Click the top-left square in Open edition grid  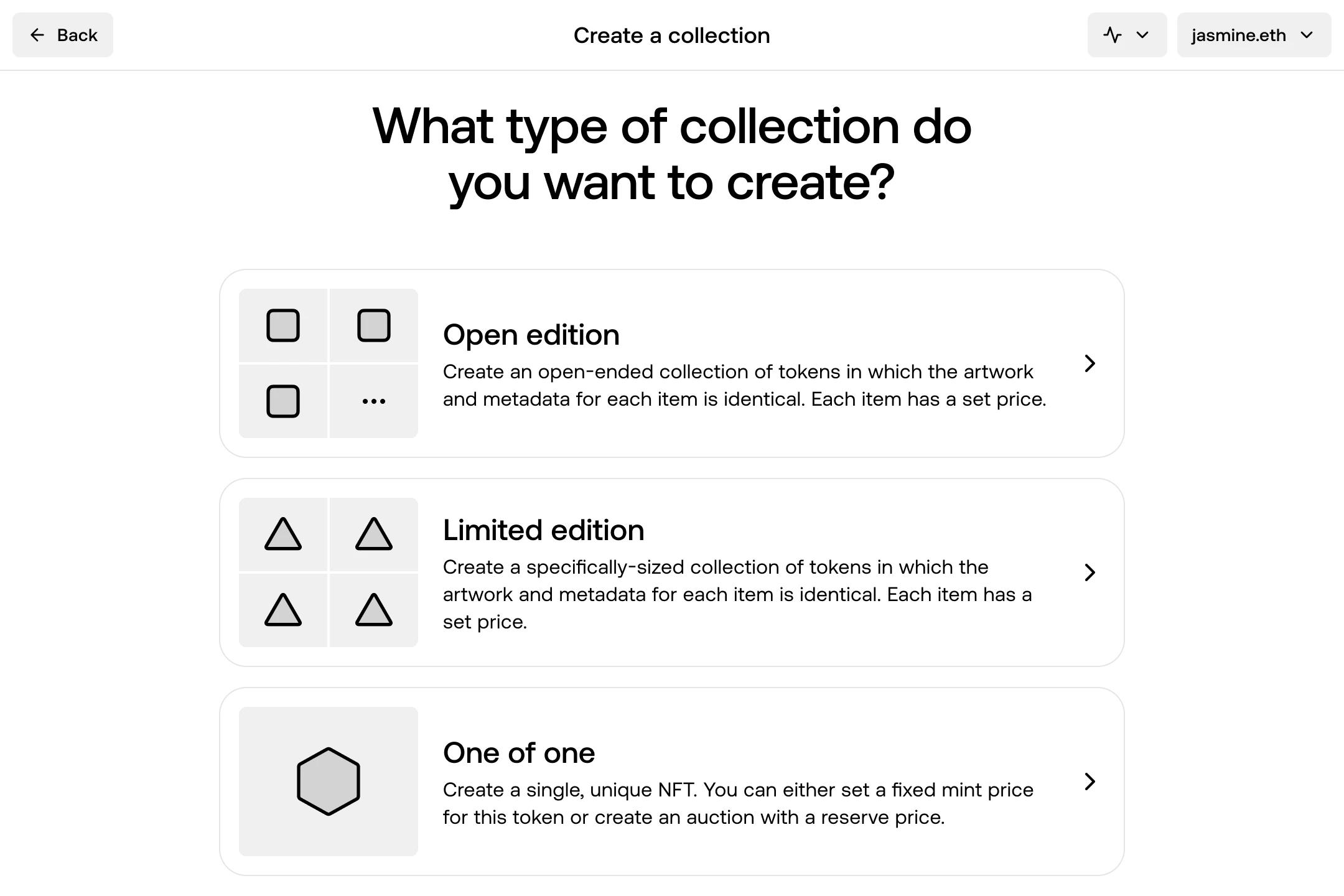pos(283,325)
